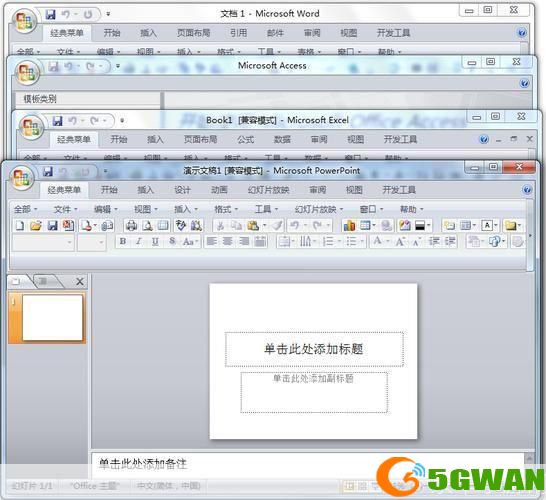Save using the floppy icon in PowerPoint's classic toolbar
This screenshot has width=546, height=500.
(52, 226)
